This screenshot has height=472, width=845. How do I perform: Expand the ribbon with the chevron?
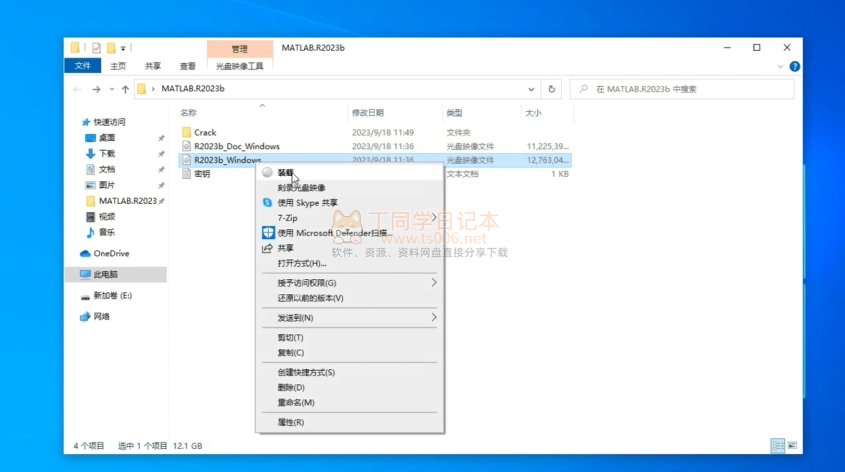pos(780,66)
